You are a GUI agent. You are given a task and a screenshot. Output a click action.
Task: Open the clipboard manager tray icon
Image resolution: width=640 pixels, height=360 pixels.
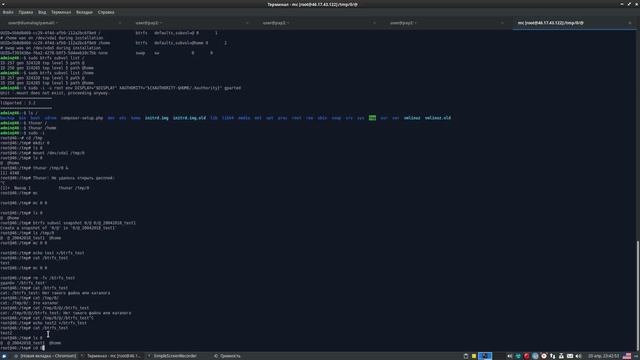[x=466, y=356]
